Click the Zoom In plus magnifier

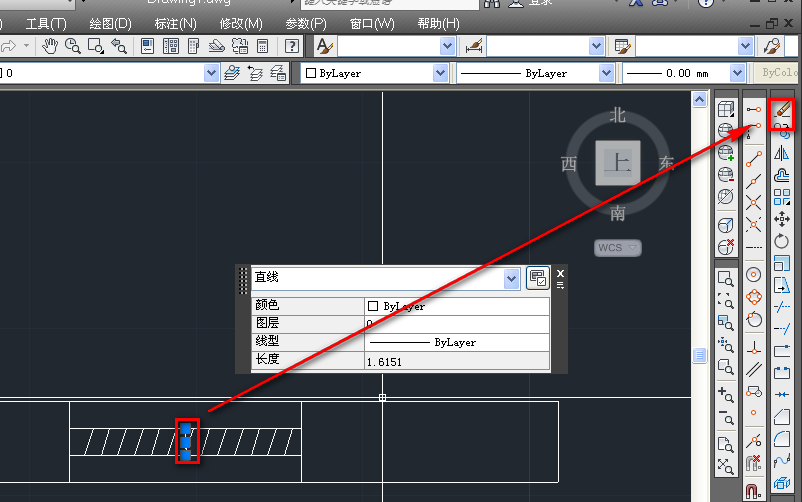tap(727, 393)
